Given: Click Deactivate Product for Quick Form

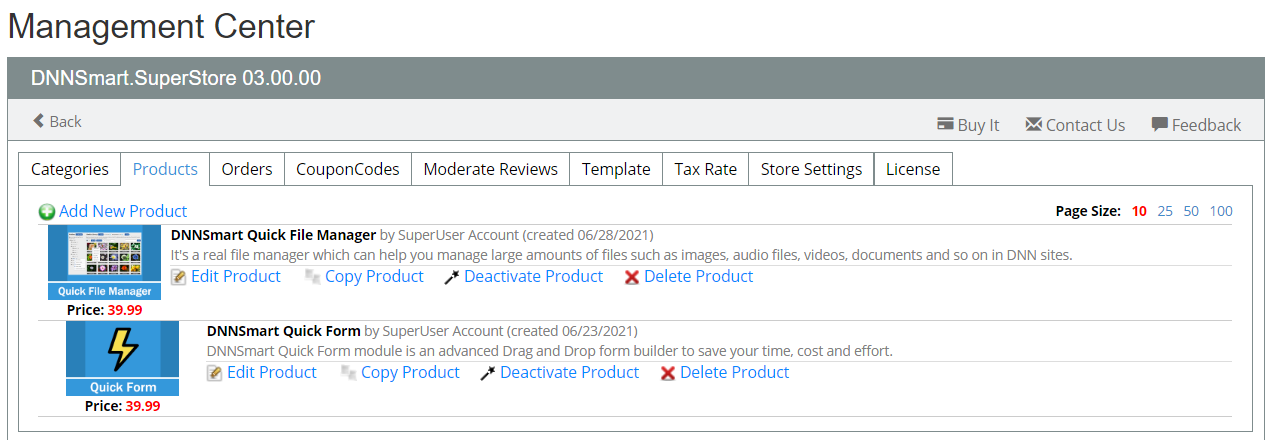Looking at the screenshot, I should pyautogui.click(x=570, y=372).
